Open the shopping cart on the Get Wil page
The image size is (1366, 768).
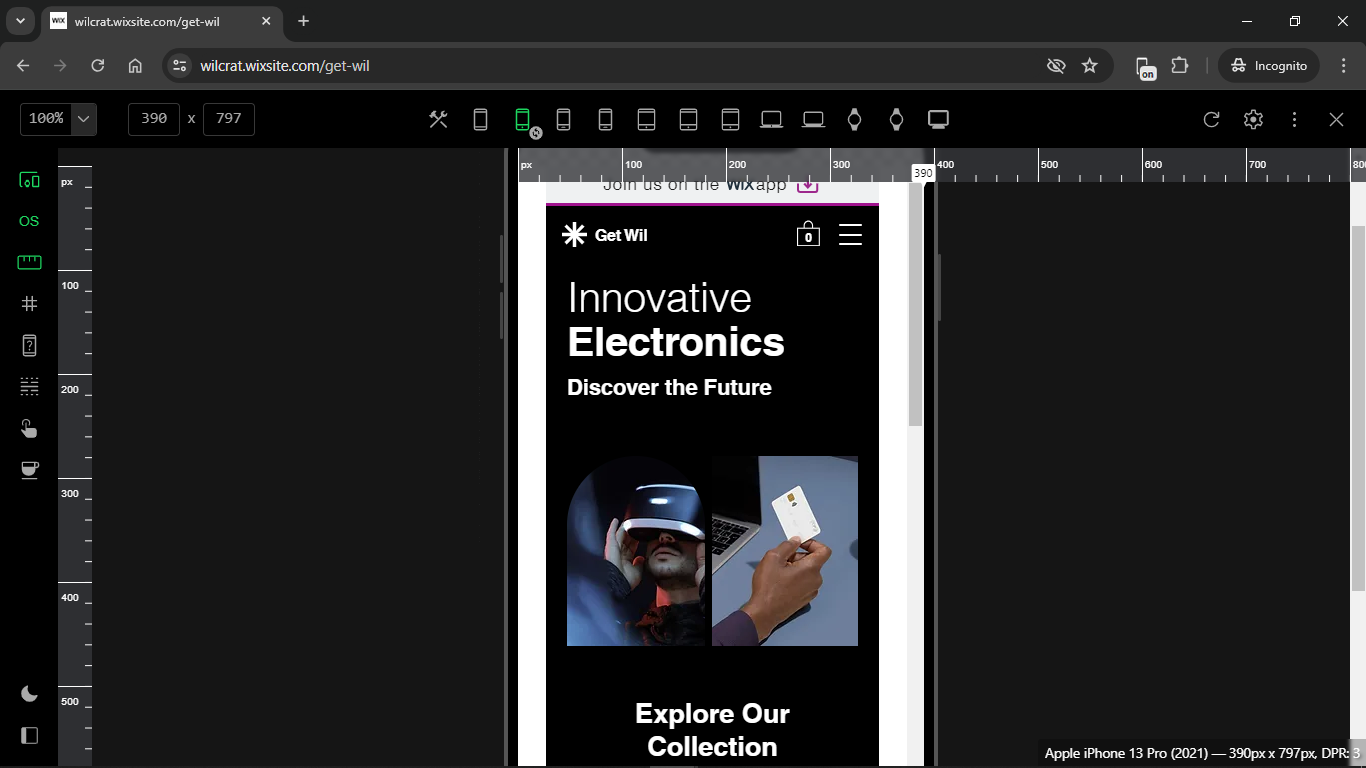pos(808,234)
